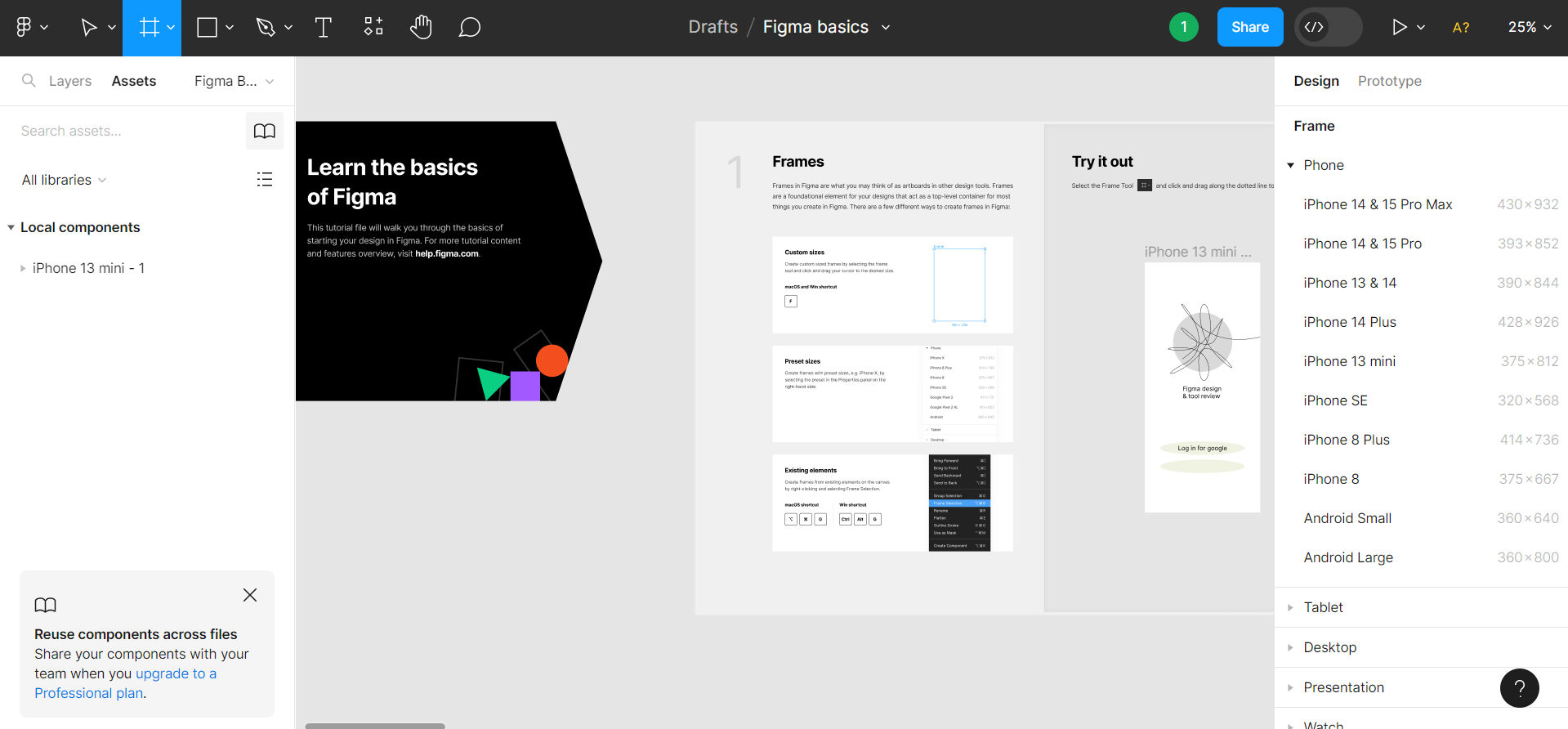The height and width of the screenshot is (729, 1568).
Task: Click the upgrade to a Professional plan link
Action: 125,683
